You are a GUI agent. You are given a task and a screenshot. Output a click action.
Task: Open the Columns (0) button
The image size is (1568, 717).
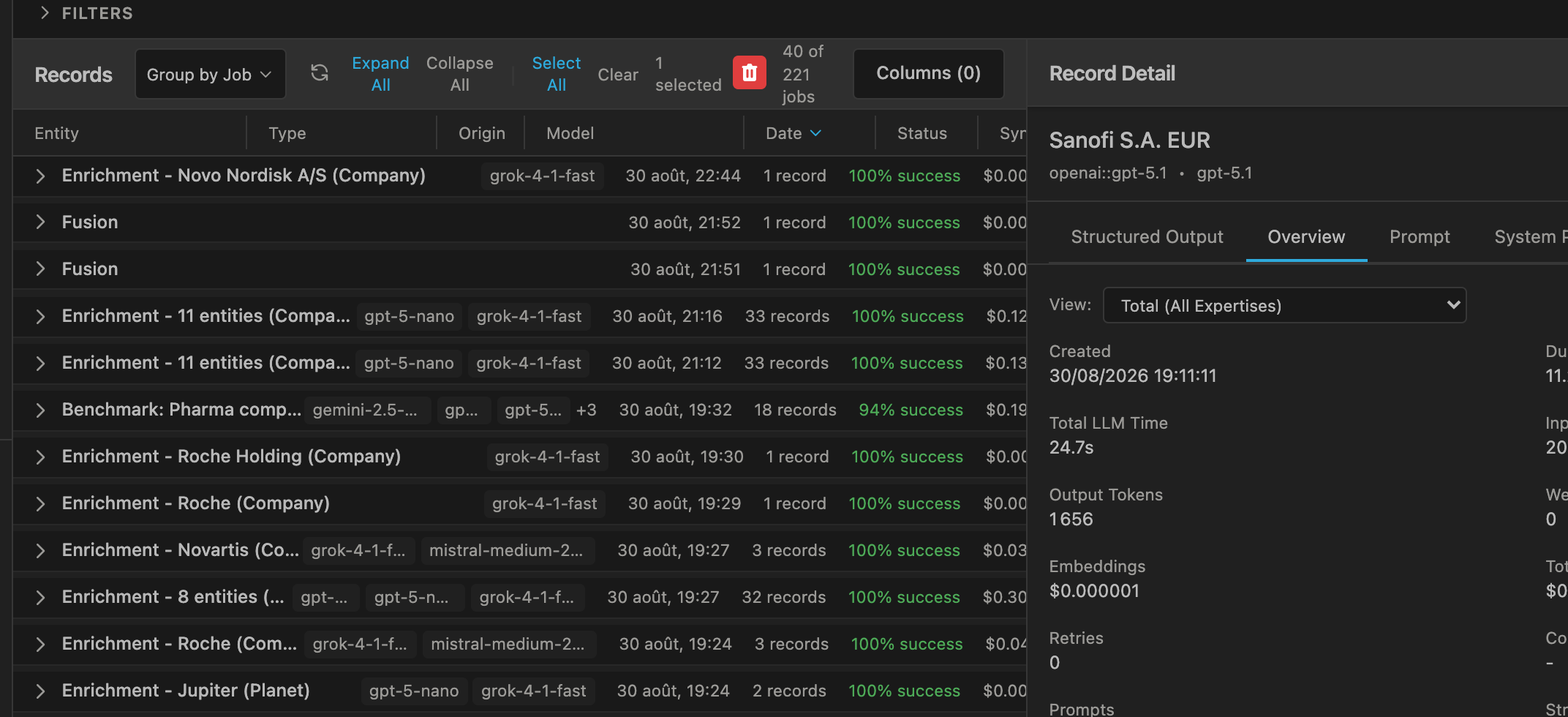coord(928,73)
